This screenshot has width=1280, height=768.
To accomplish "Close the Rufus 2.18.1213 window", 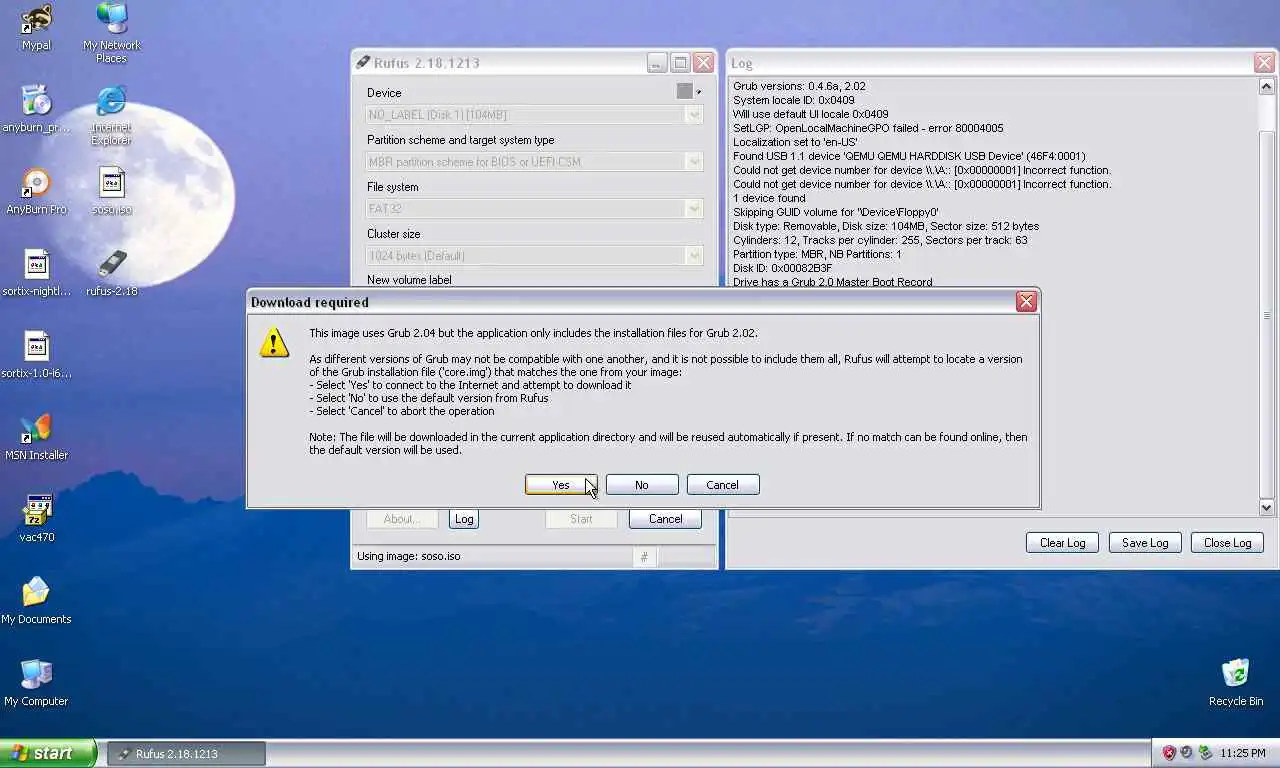I will pos(704,63).
